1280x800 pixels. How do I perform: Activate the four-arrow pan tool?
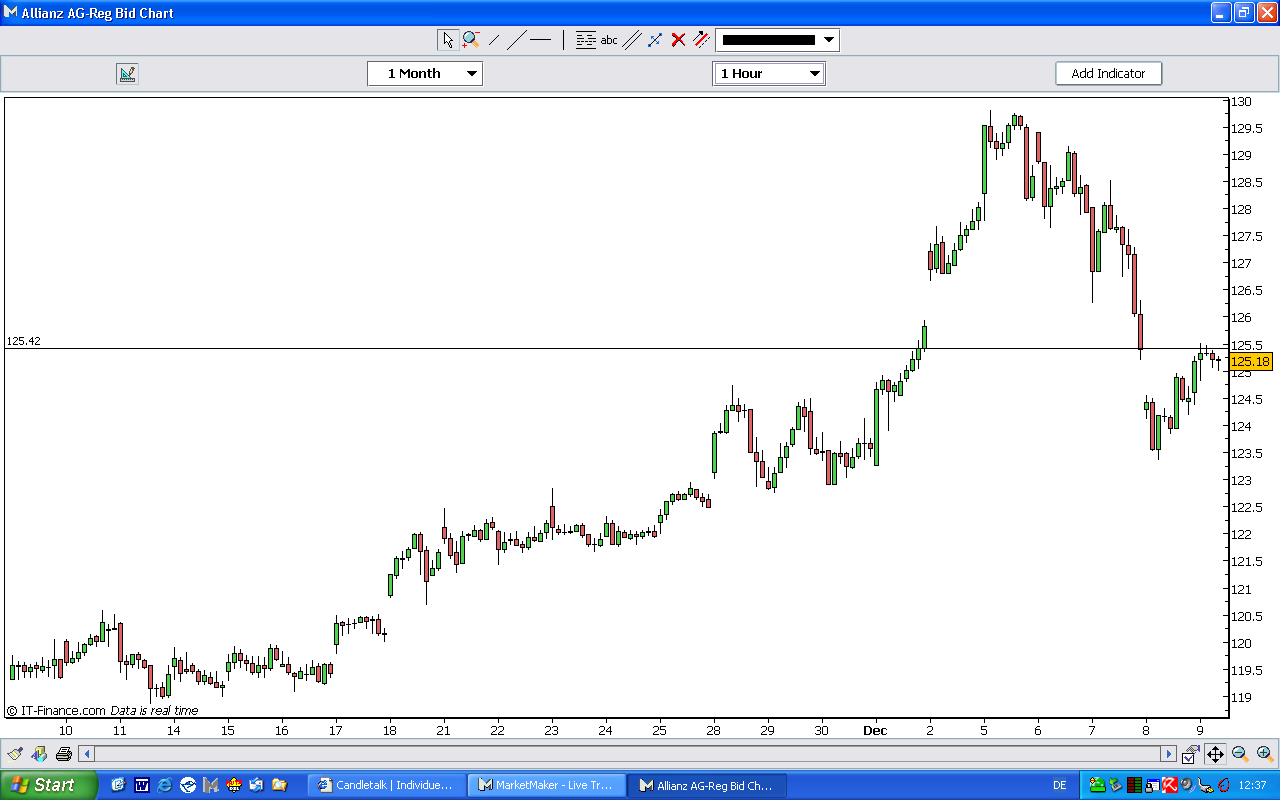click(1215, 754)
